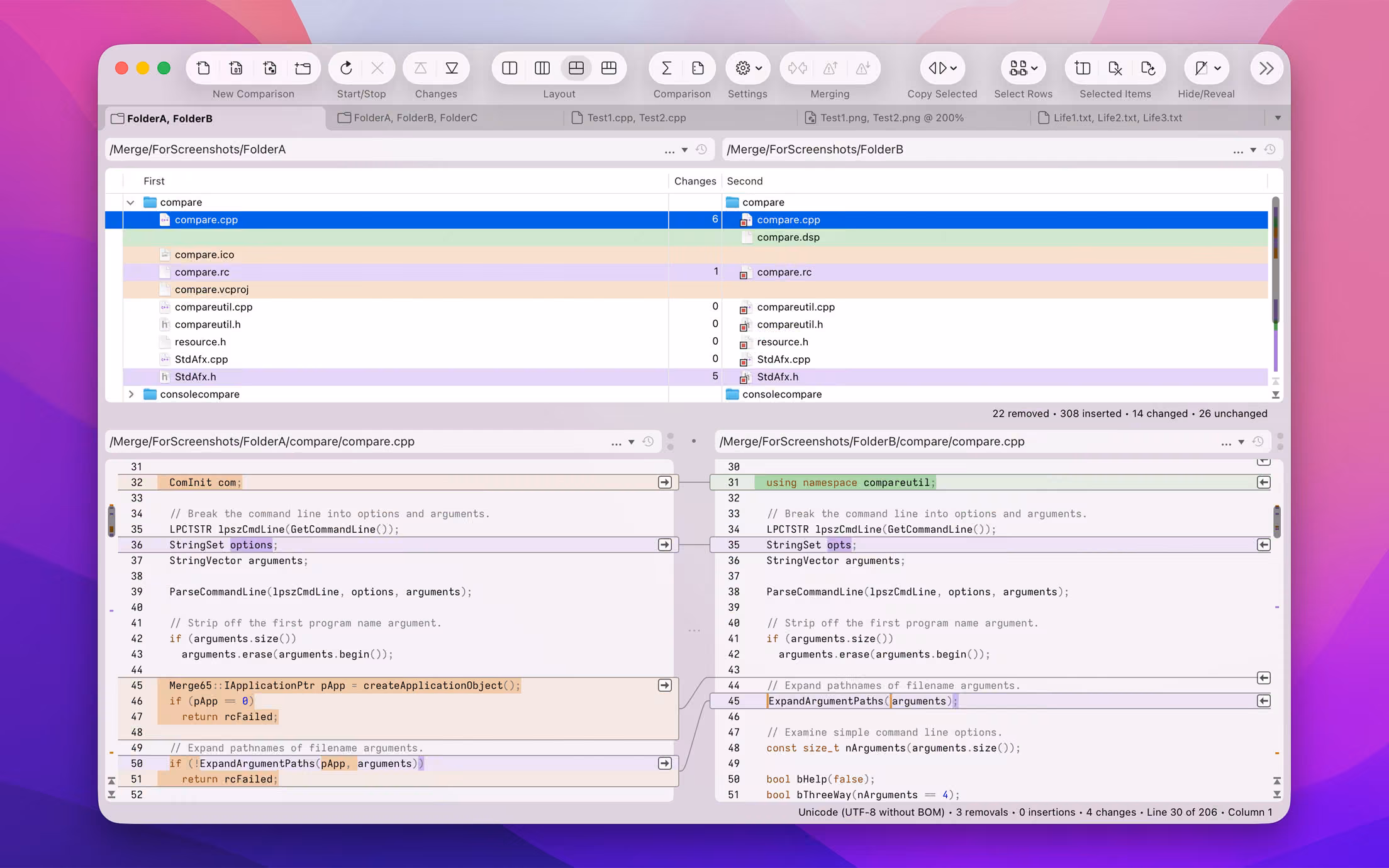The image size is (1389, 868).
Task: Open the tab list dropdown arrow
Action: [1278, 118]
